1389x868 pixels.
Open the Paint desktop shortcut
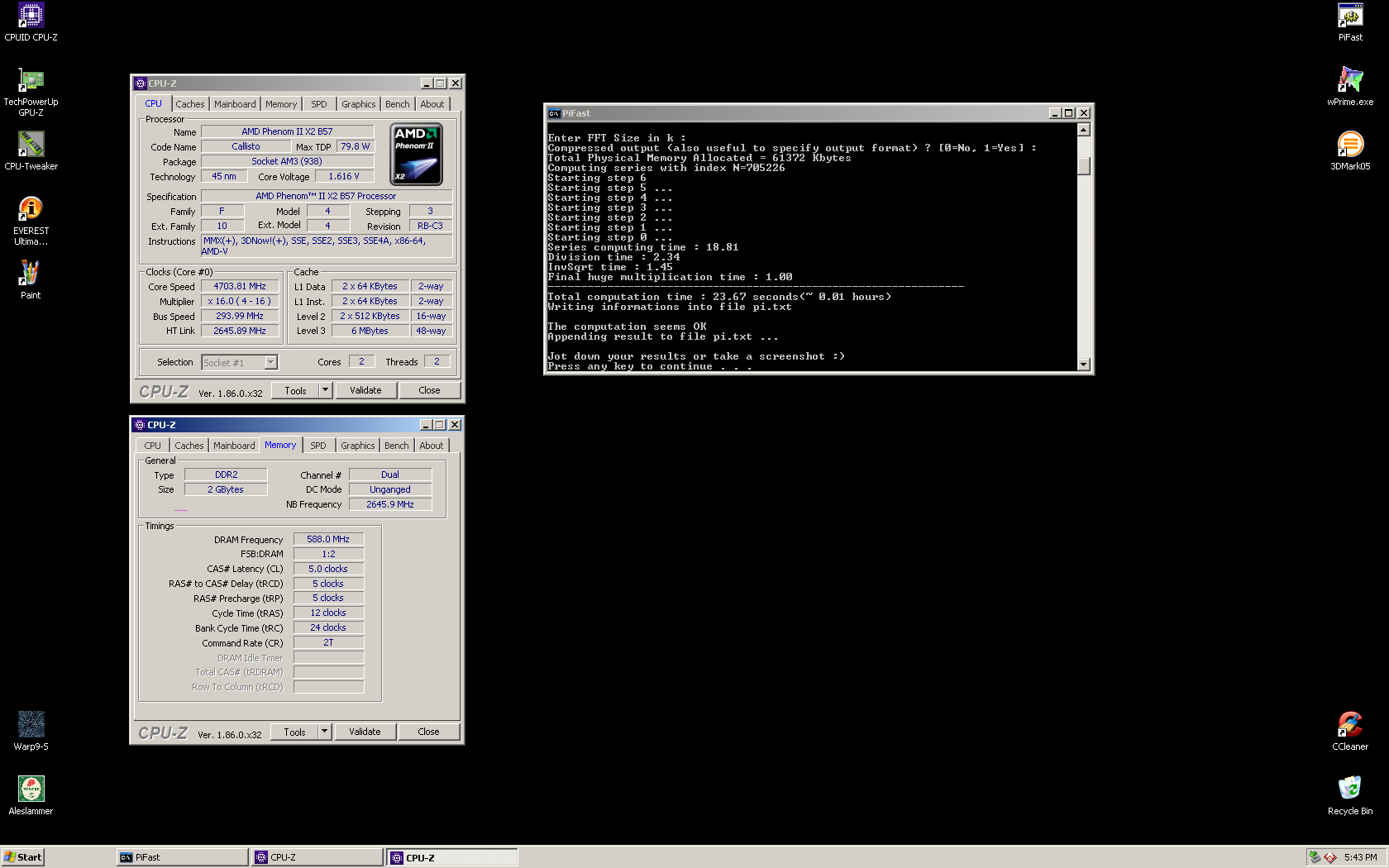tap(31, 279)
